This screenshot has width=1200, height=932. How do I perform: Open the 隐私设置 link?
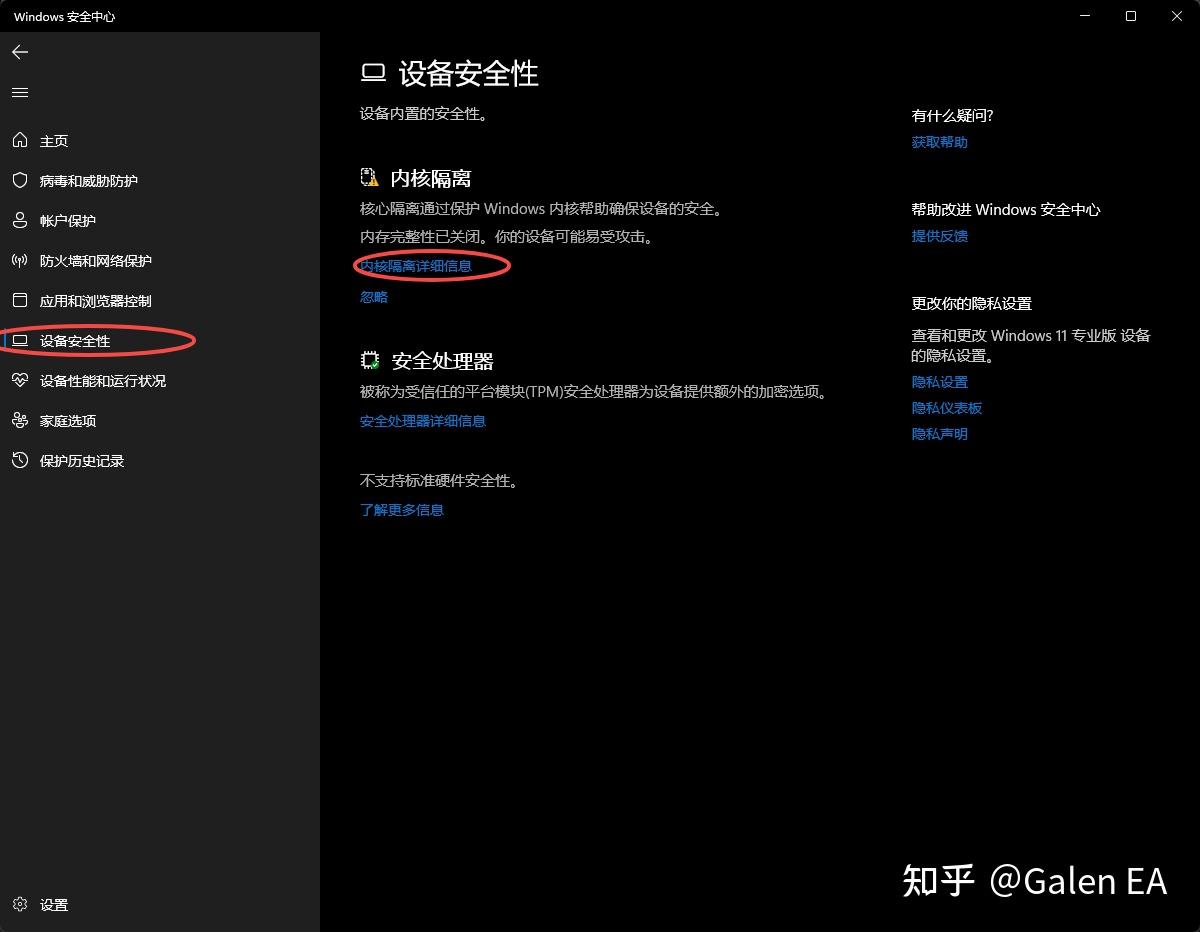coord(940,382)
